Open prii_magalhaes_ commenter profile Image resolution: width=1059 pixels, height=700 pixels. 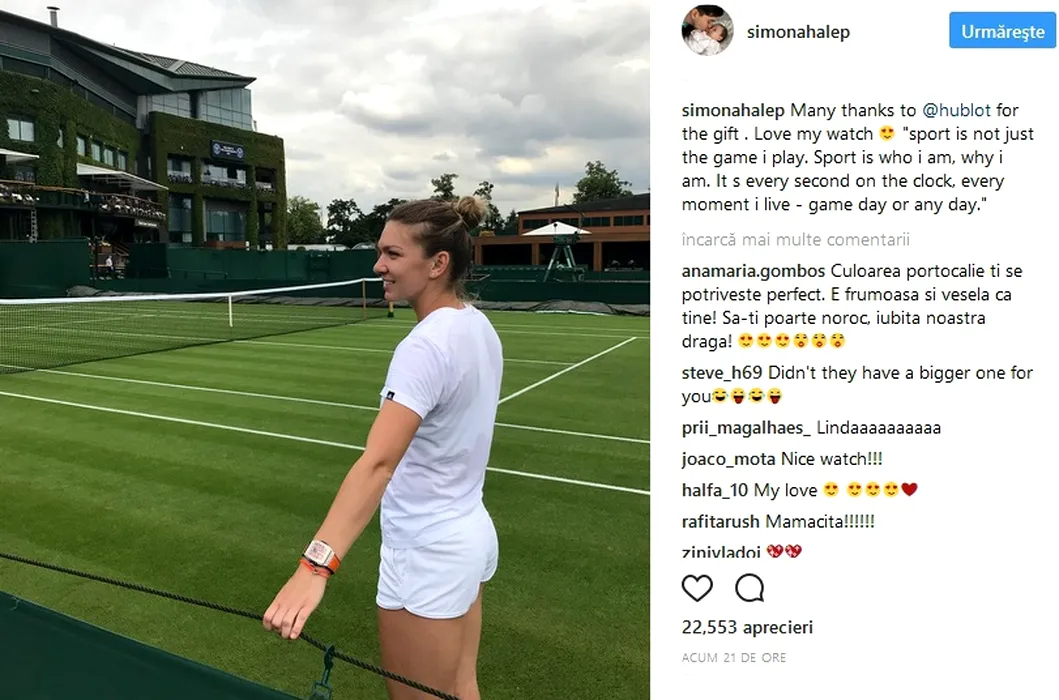(746, 428)
